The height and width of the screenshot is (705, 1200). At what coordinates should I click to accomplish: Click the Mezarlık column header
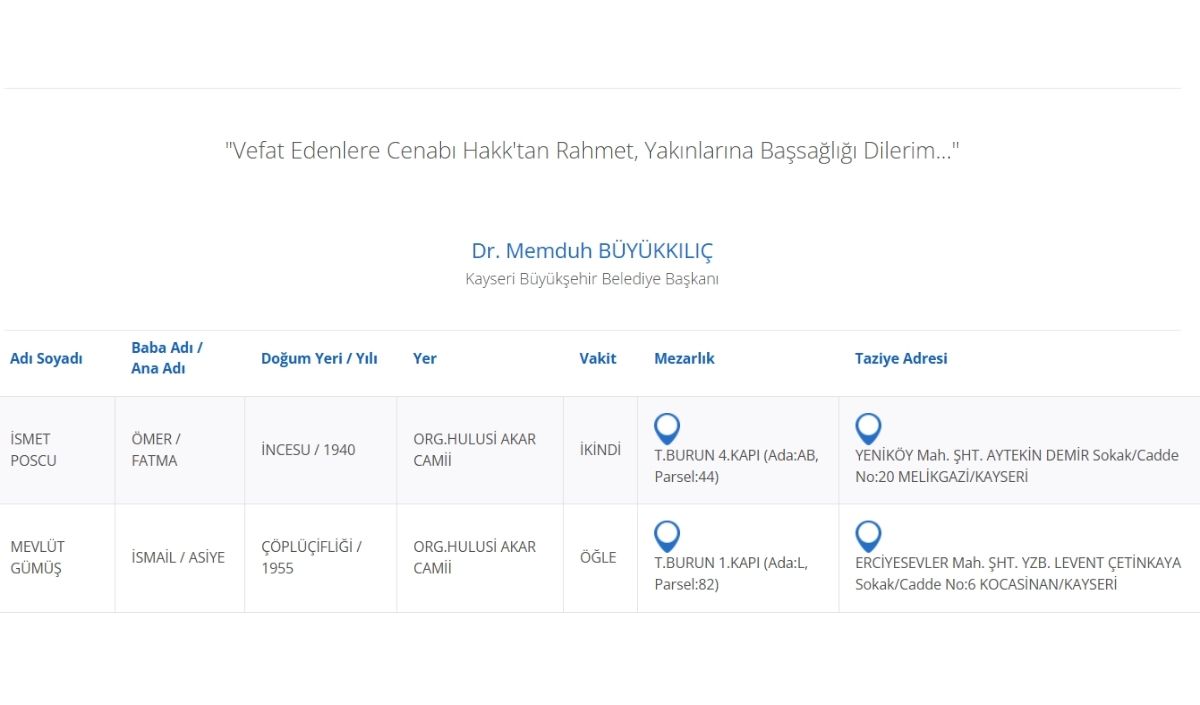(684, 358)
